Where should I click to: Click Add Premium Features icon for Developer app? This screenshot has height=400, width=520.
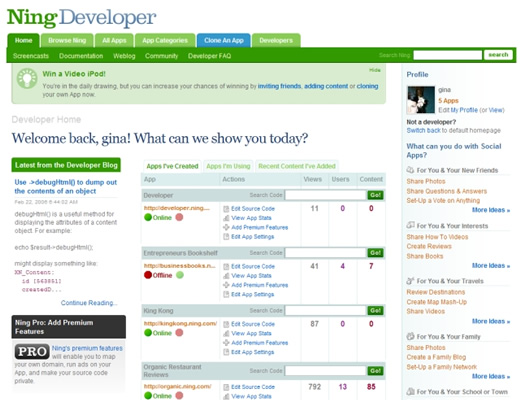pos(226,227)
